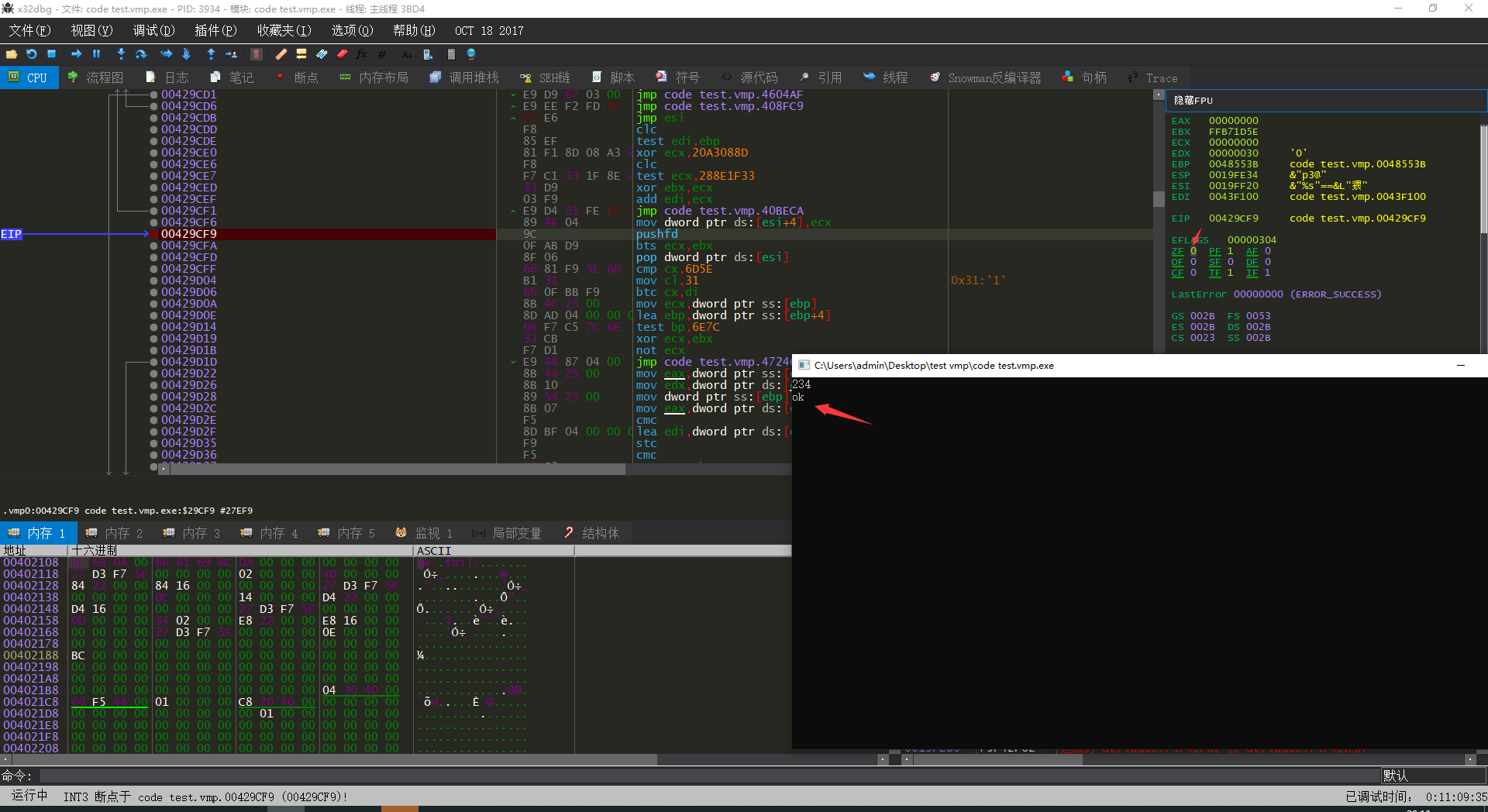This screenshot has width=1488, height=812.
Task: Pause execution with the pause icon
Action: tap(97, 54)
